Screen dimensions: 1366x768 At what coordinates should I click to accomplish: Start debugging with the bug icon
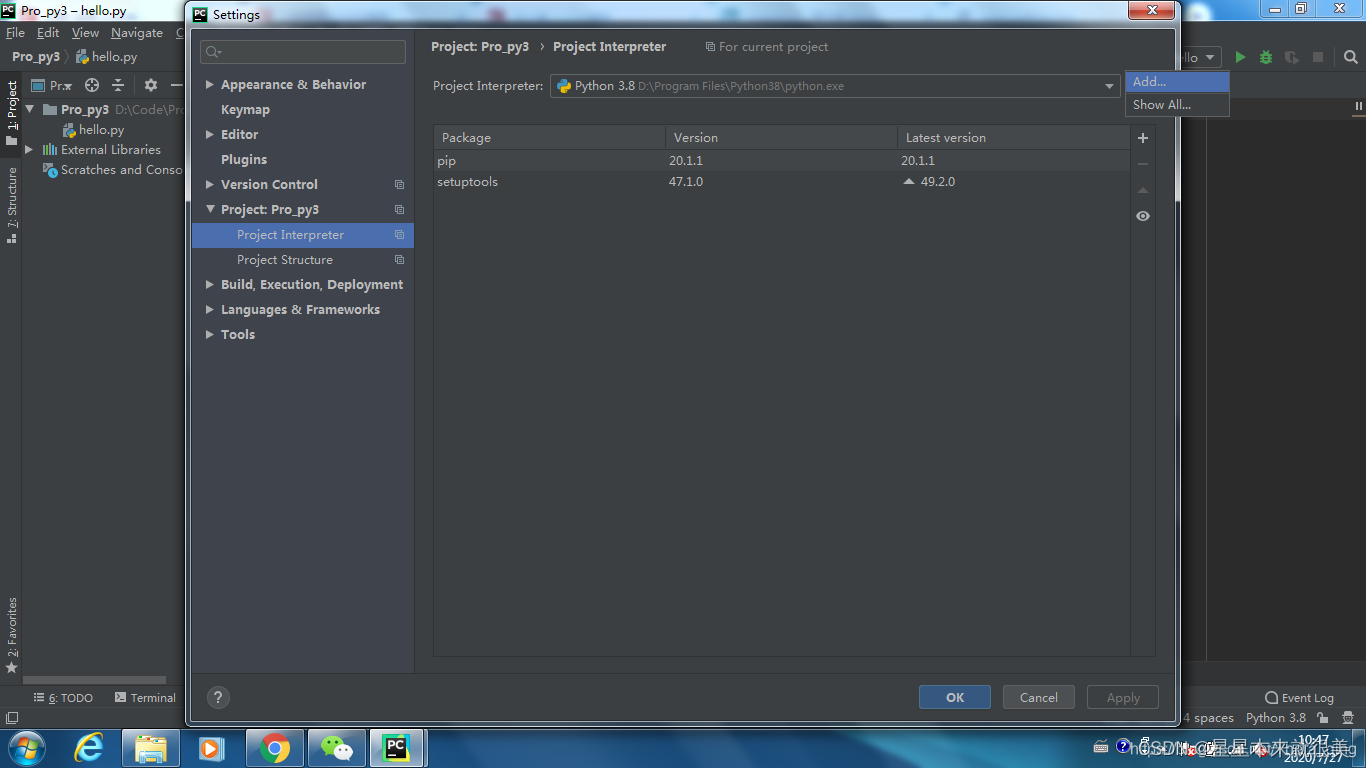click(1266, 58)
